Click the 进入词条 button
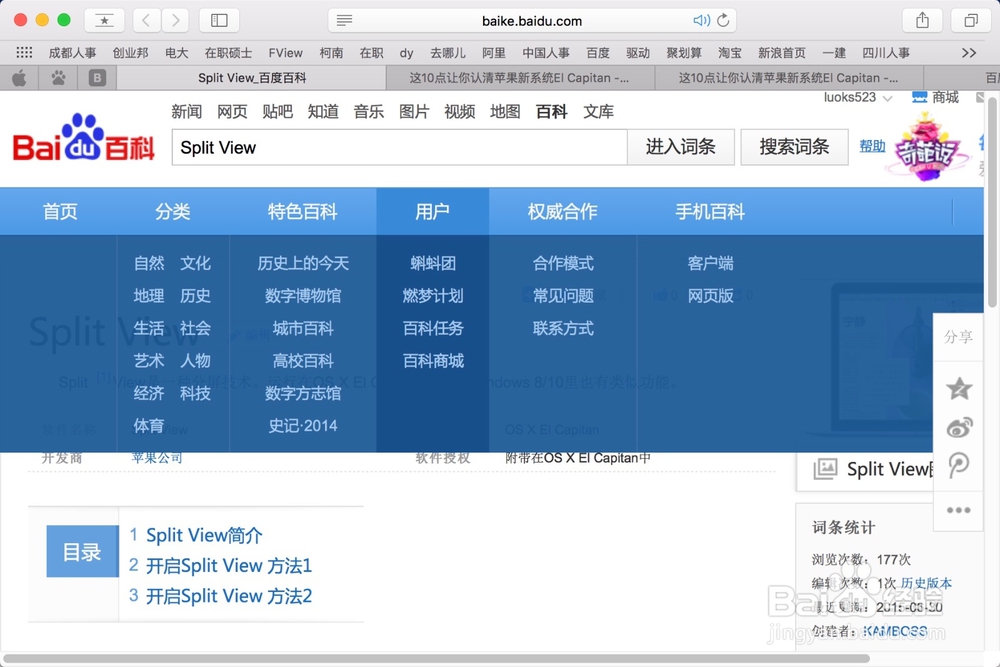This screenshot has height=667, width=1000. pos(681,146)
